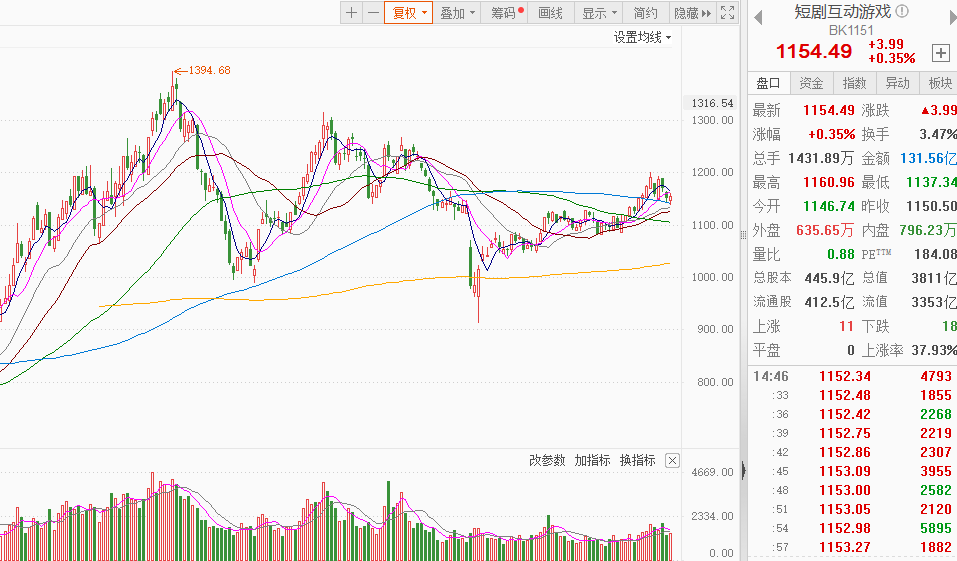This screenshot has height=561, width=957.
Task: Open 设置均线 moving average settings
Action: (642, 37)
